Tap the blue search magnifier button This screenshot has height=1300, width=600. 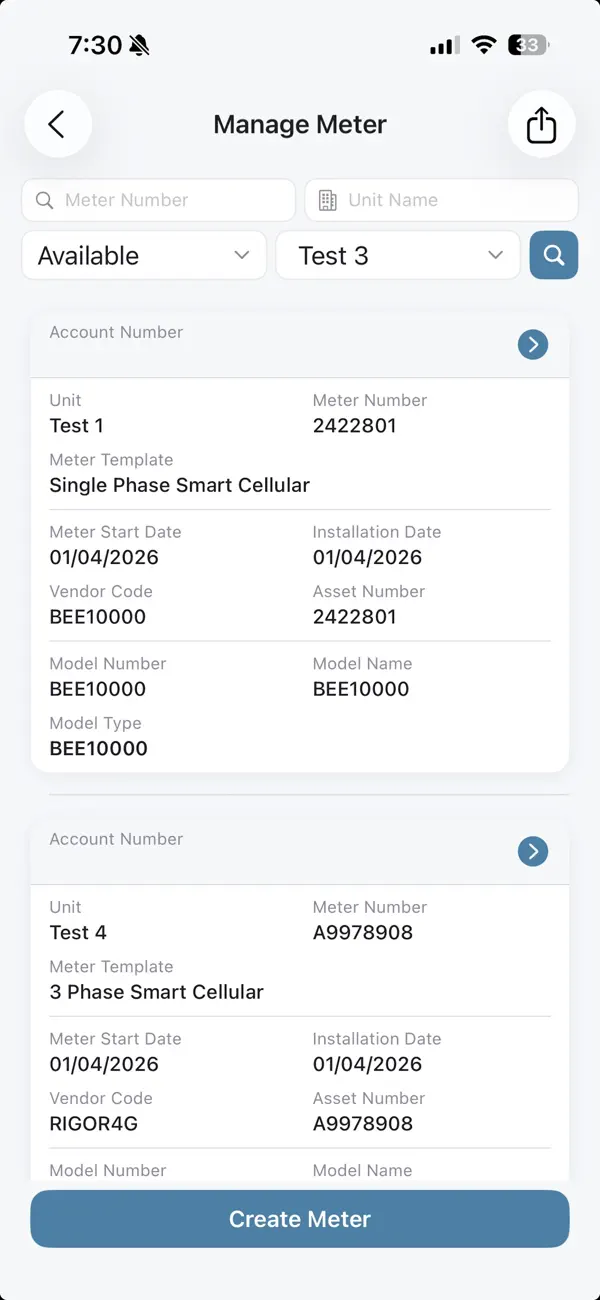554,255
